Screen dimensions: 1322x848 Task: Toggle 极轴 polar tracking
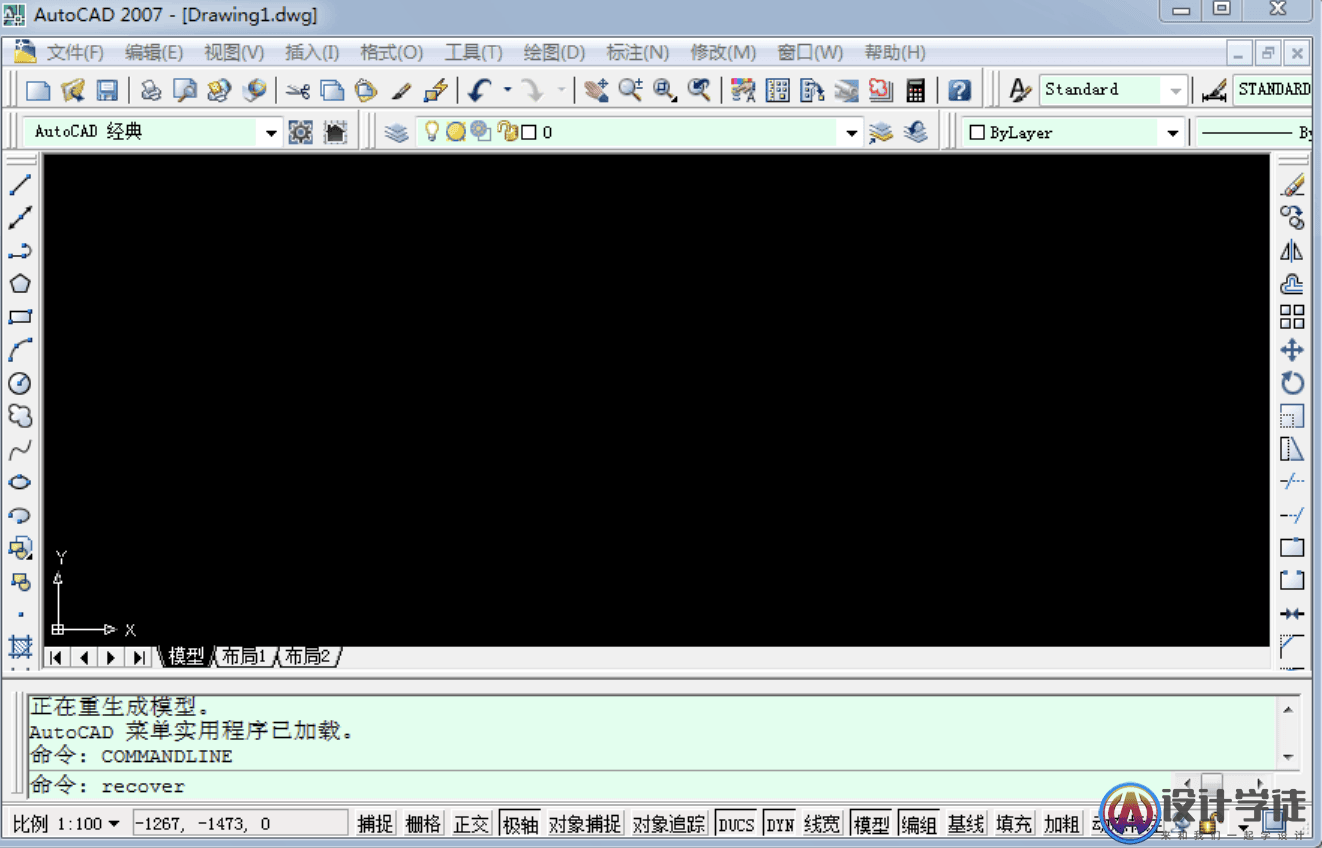pos(520,824)
